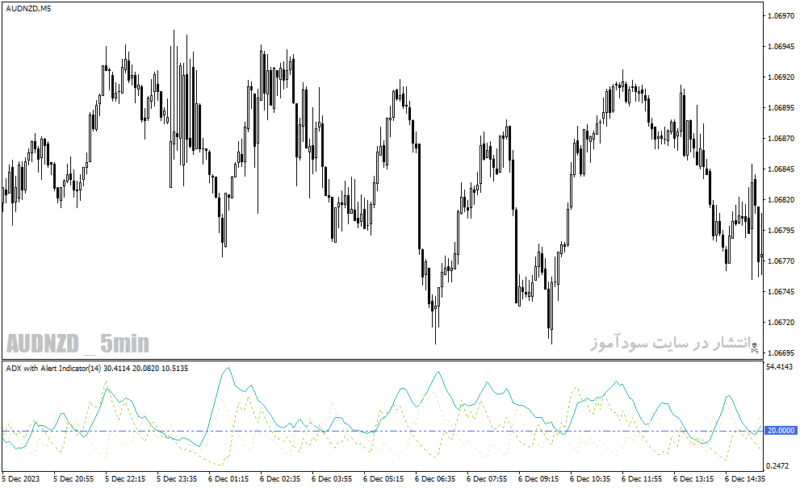Click the 6 Dec 14:35 time marker
Screen dimensions: 800x488
coord(745,479)
